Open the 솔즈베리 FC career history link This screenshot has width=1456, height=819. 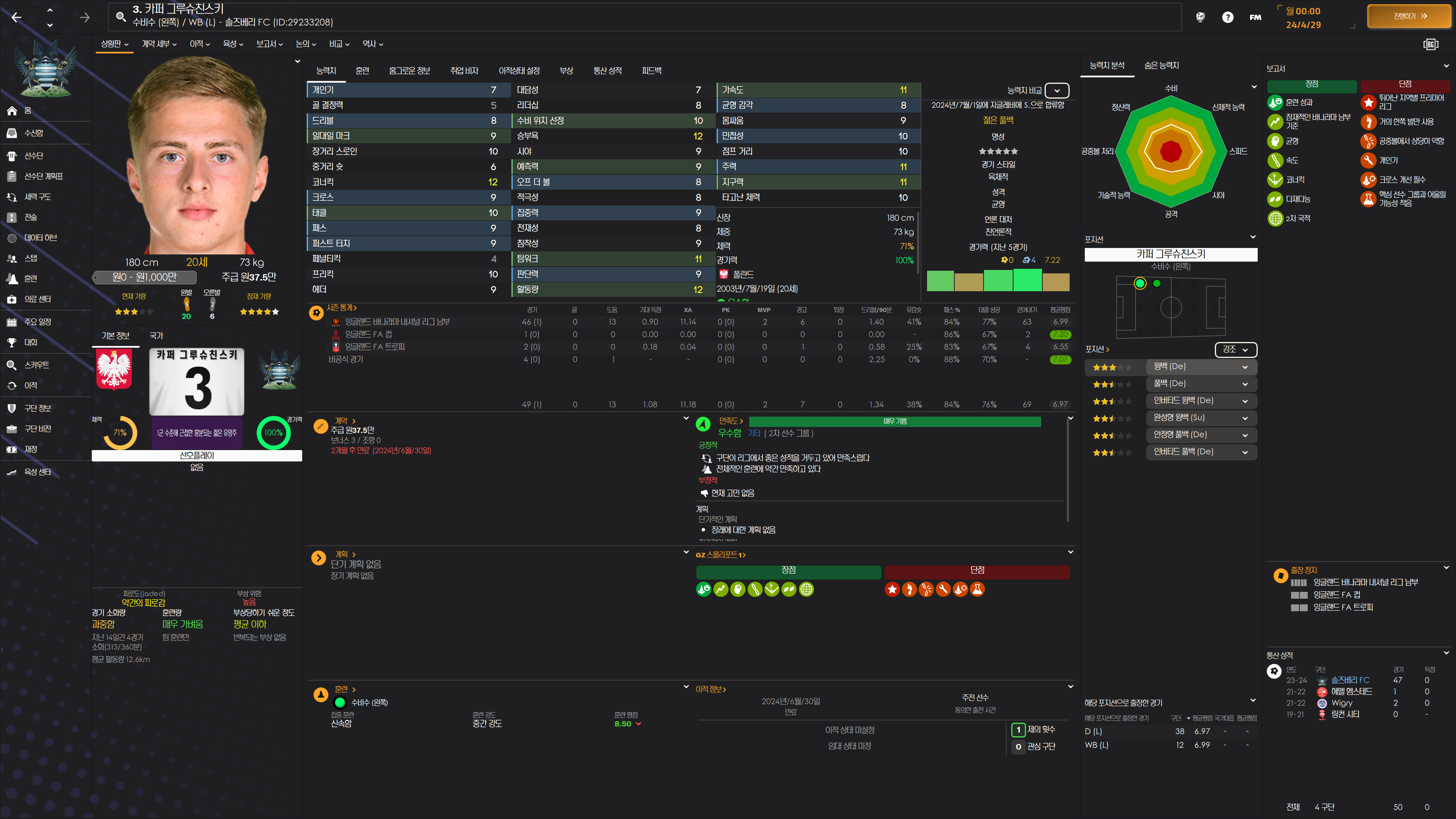[x=1350, y=681]
